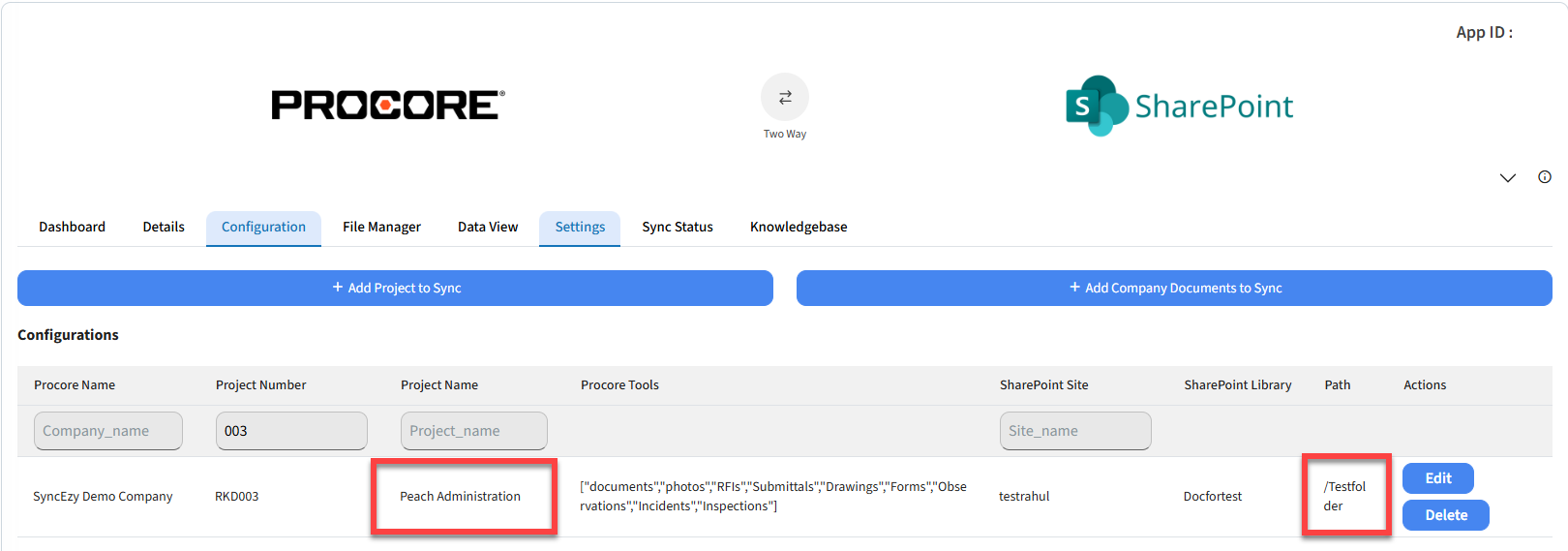Edit the Peach Administration configuration
This screenshot has height=551, width=1568.
1437,478
